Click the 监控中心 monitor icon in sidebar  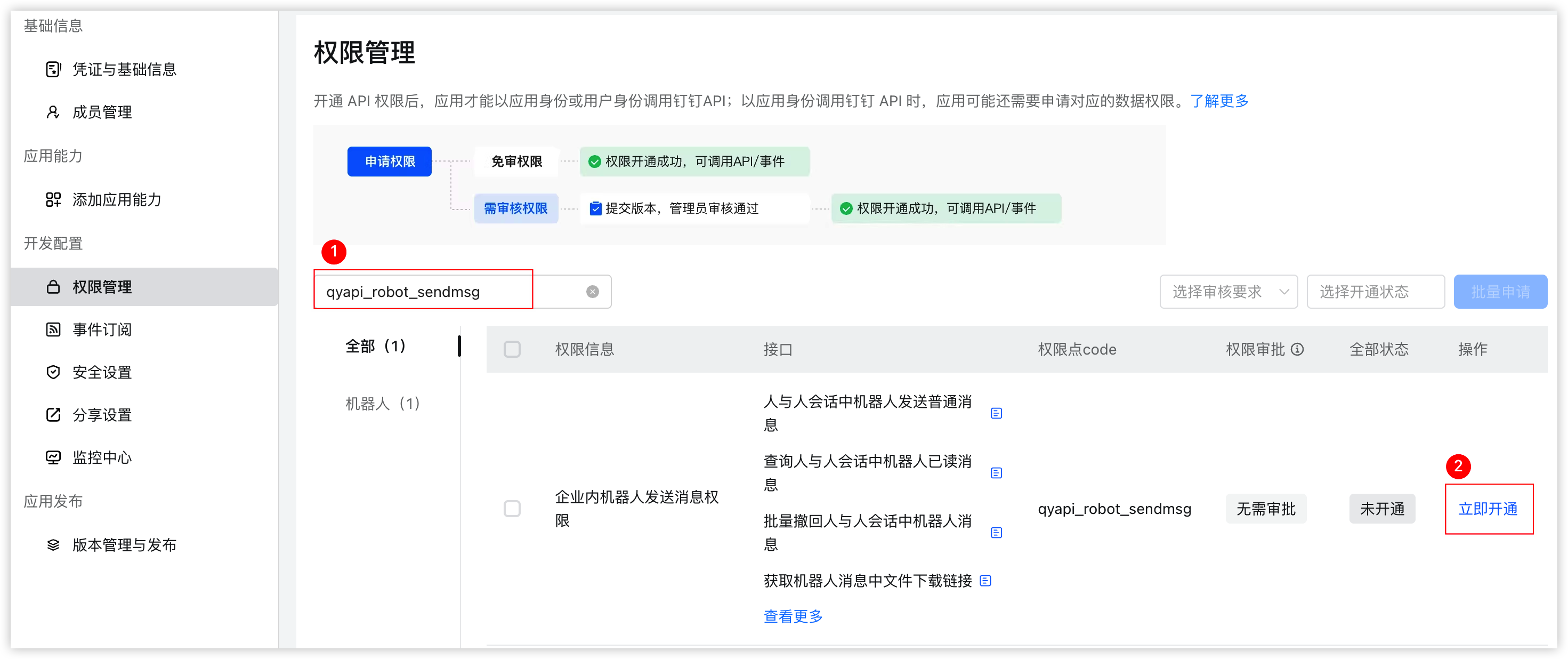pos(53,457)
